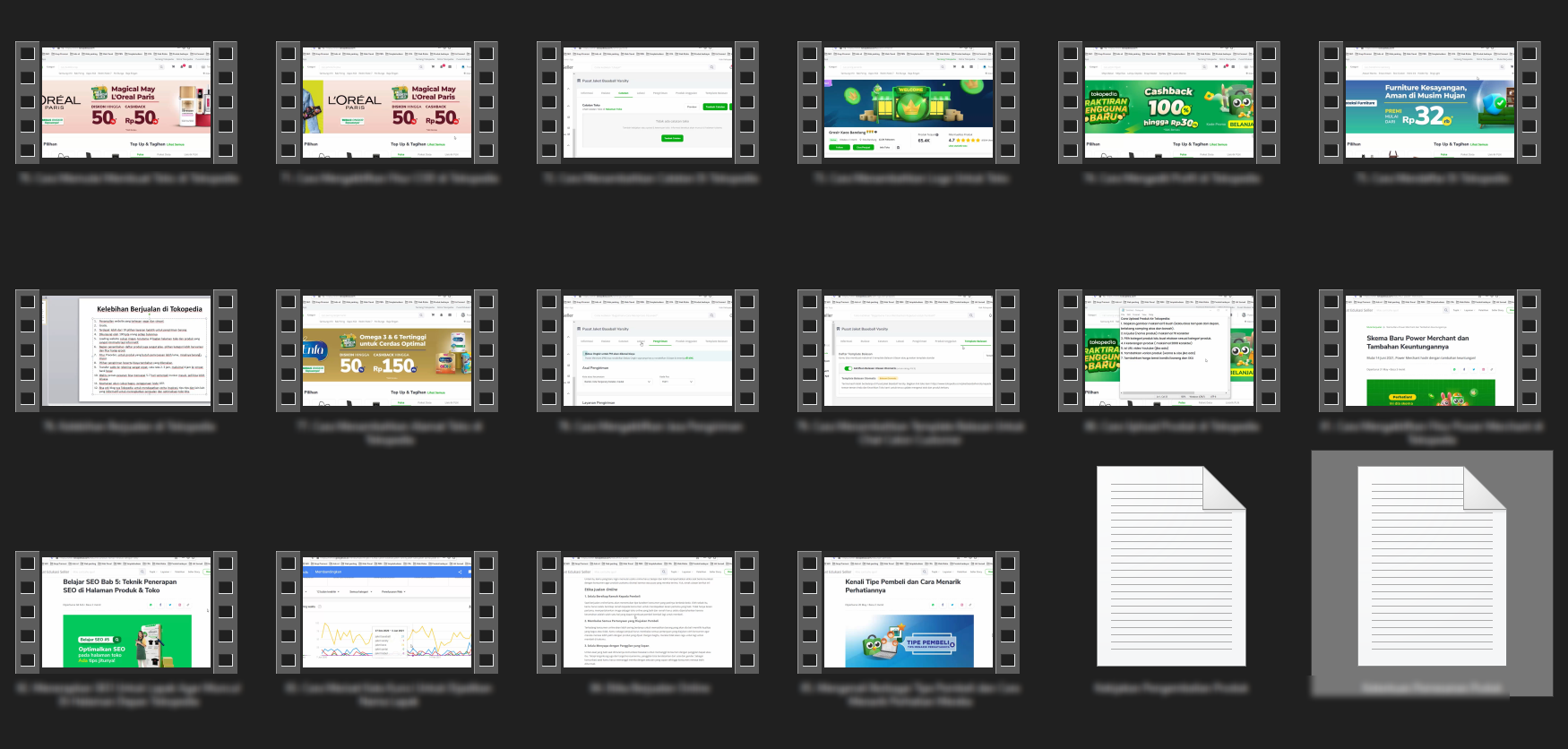
Task: Open the second-row video with Pengiriman tab active
Action: [648, 350]
